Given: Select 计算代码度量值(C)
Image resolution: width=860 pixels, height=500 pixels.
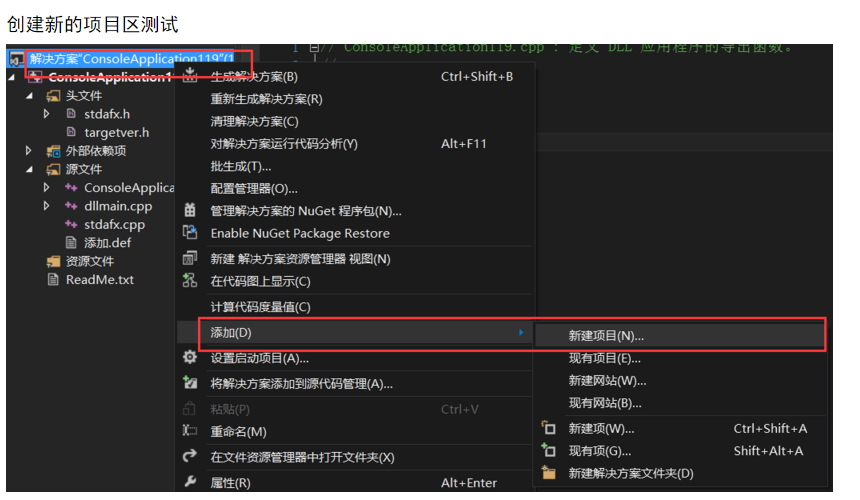Looking at the screenshot, I should (x=261, y=306).
